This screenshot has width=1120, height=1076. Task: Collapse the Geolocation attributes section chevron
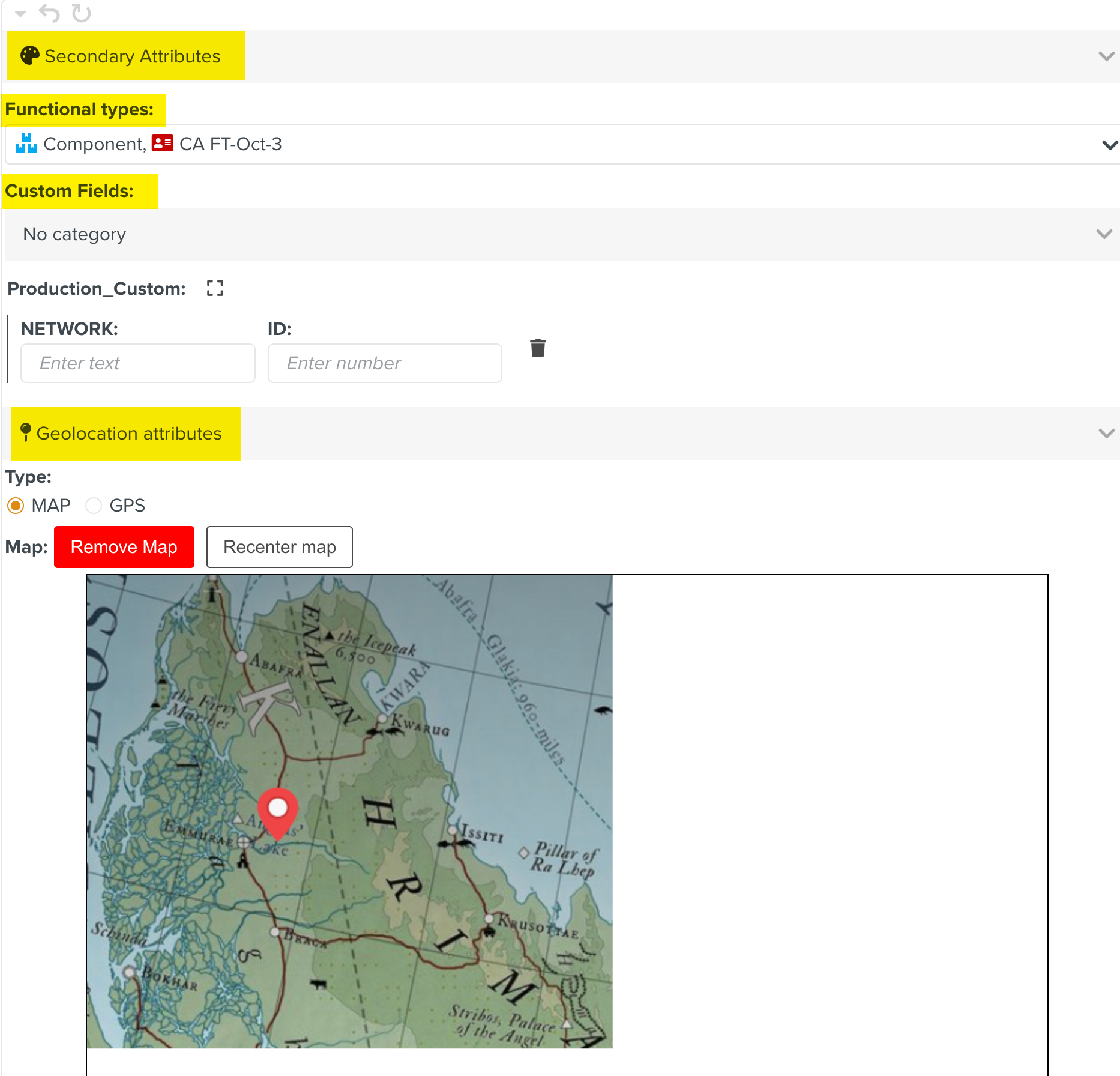click(x=1106, y=434)
